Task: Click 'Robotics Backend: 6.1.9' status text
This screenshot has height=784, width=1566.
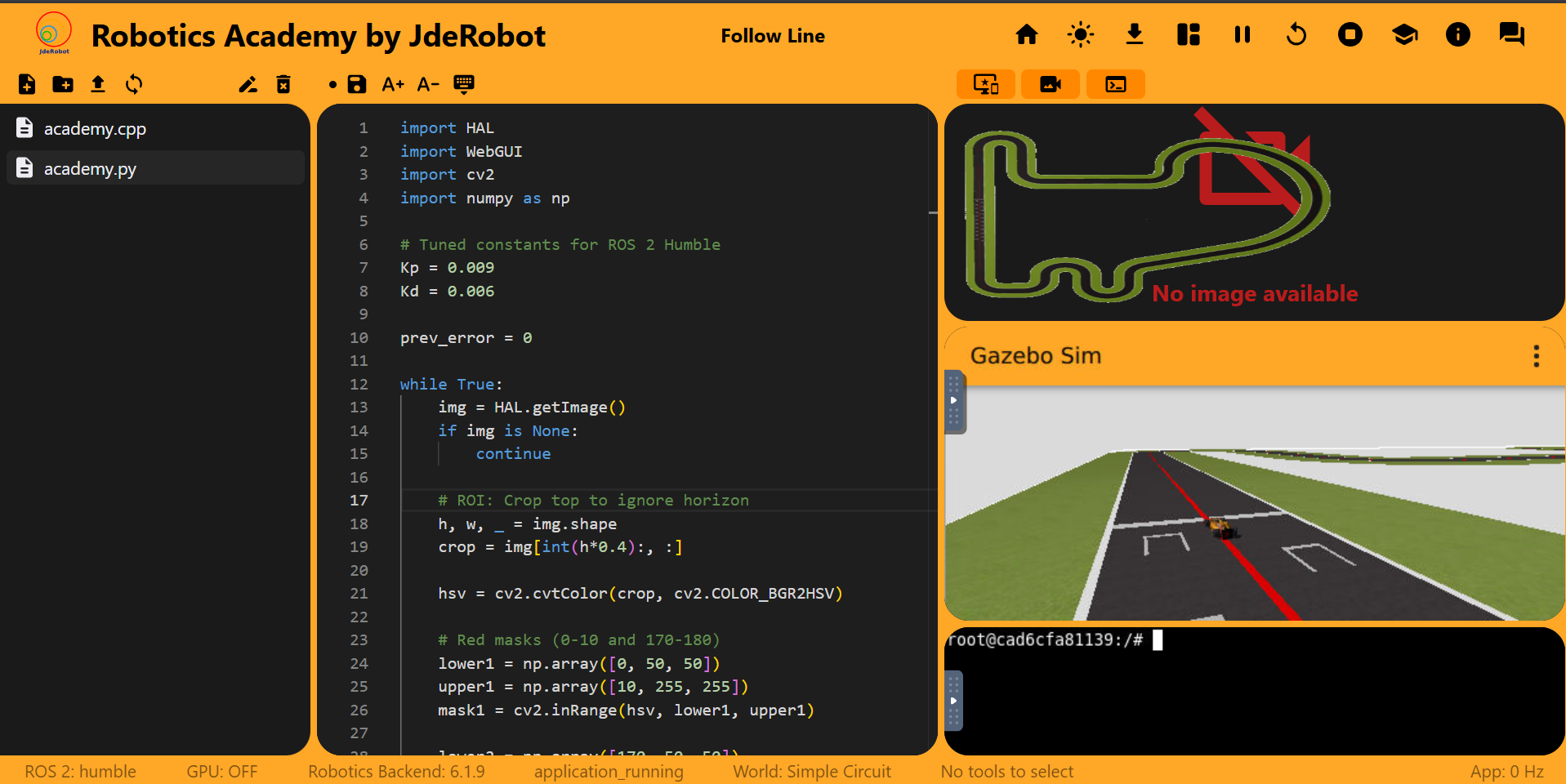Action: point(396,772)
